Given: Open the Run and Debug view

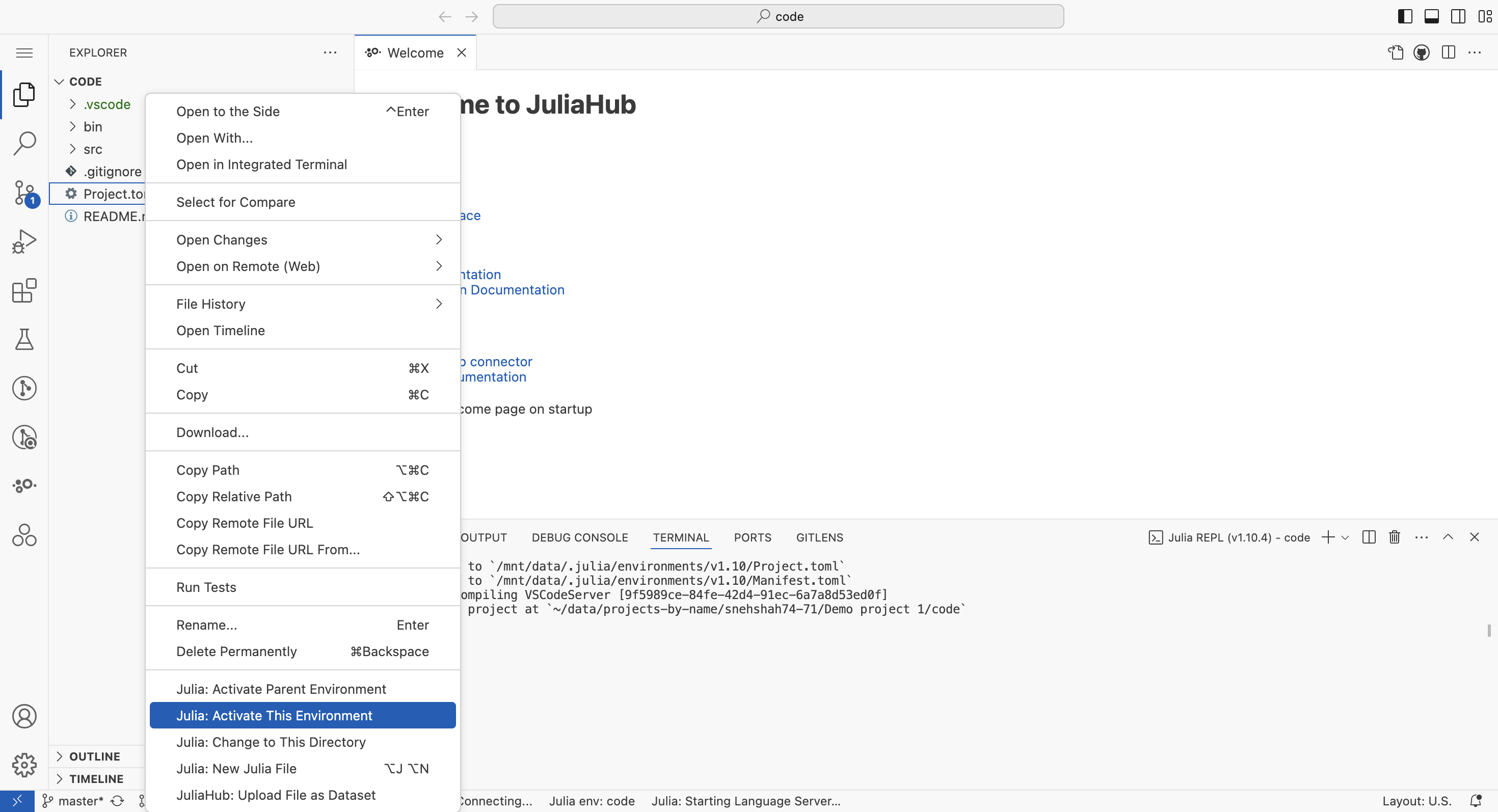Looking at the screenshot, I should click(24, 241).
